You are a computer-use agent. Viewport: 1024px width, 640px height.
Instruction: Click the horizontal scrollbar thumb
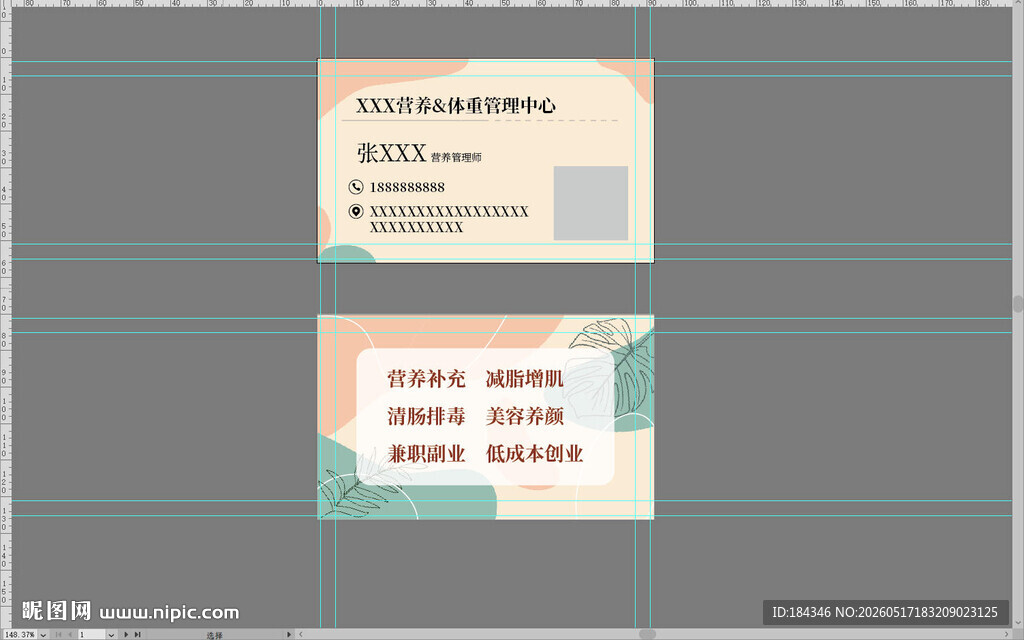[x=647, y=634]
